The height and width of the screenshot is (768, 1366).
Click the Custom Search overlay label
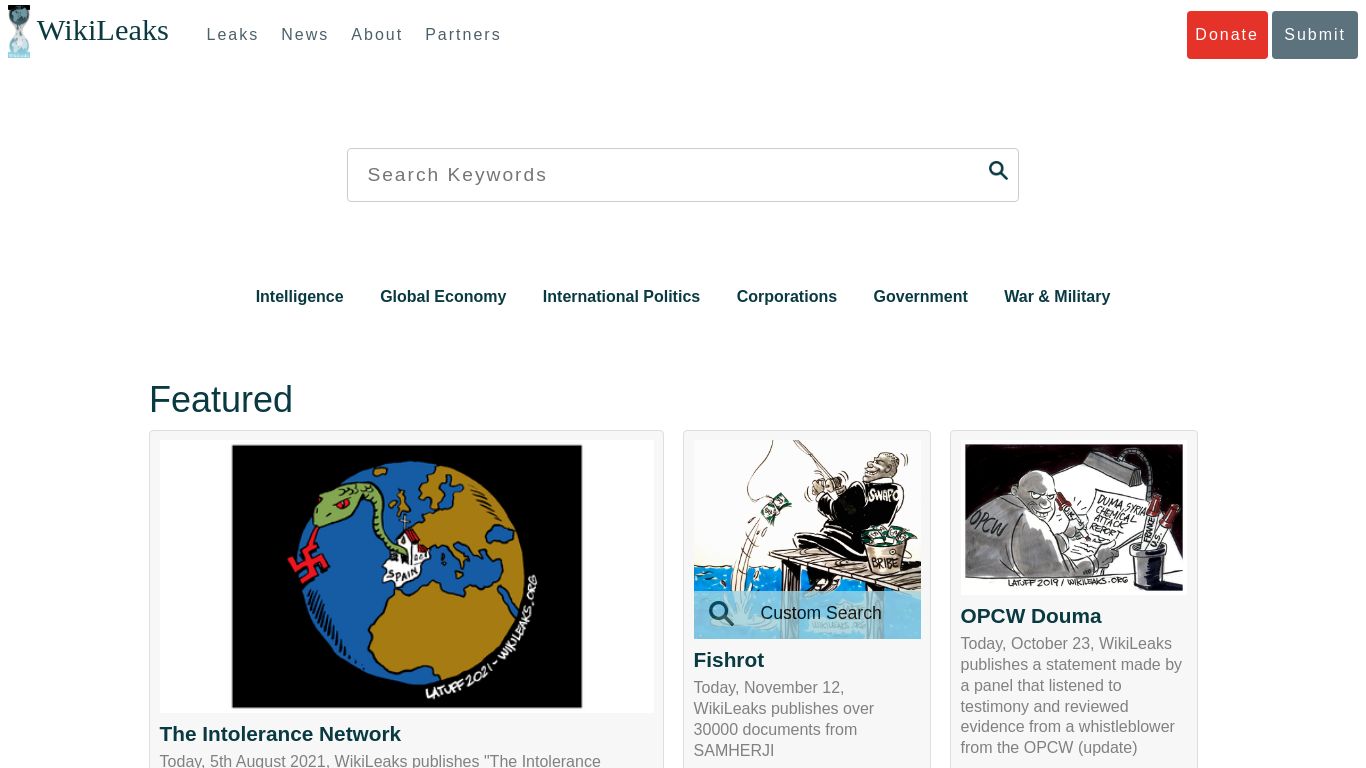click(x=821, y=613)
